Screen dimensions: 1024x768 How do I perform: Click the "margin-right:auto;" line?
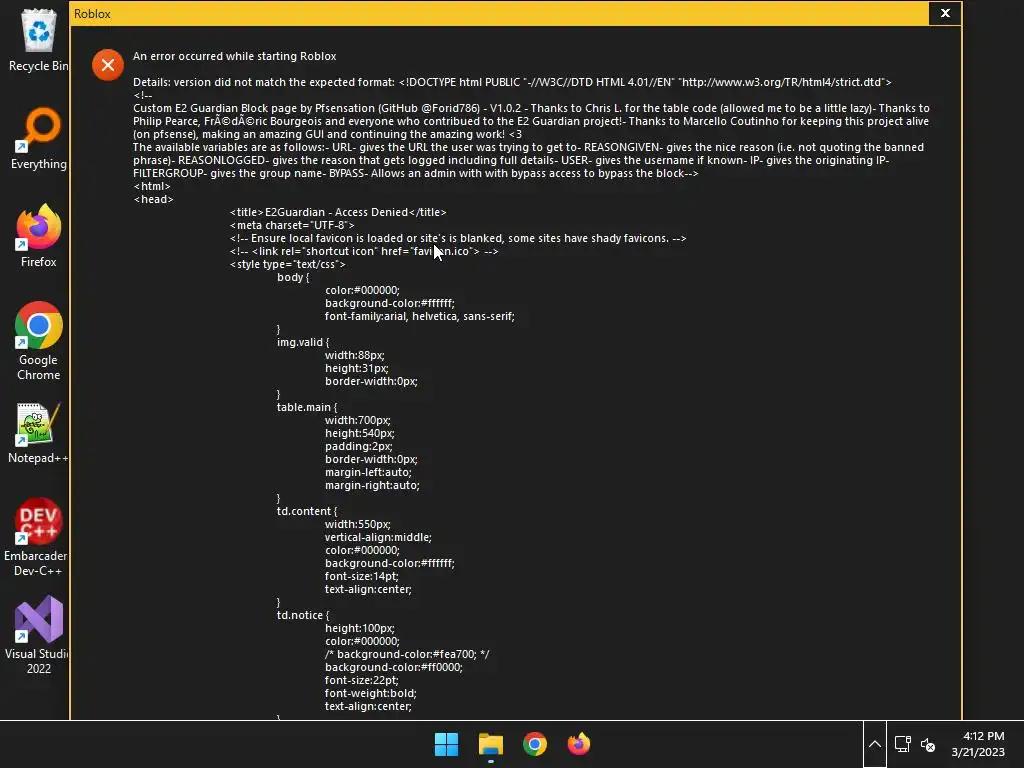click(372, 485)
